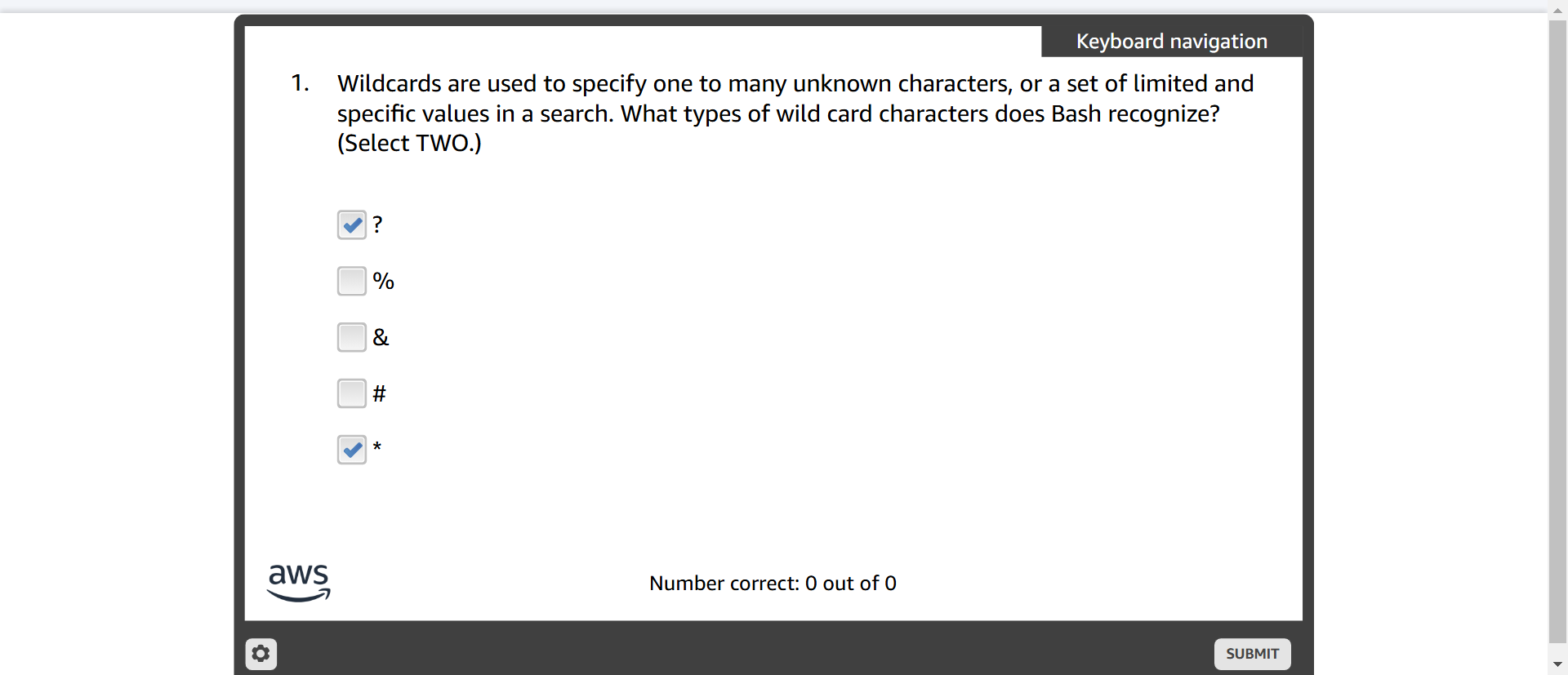Click the '?' answer label text
Image resolution: width=1568 pixels, height=675 pixels.
point(377,224)
